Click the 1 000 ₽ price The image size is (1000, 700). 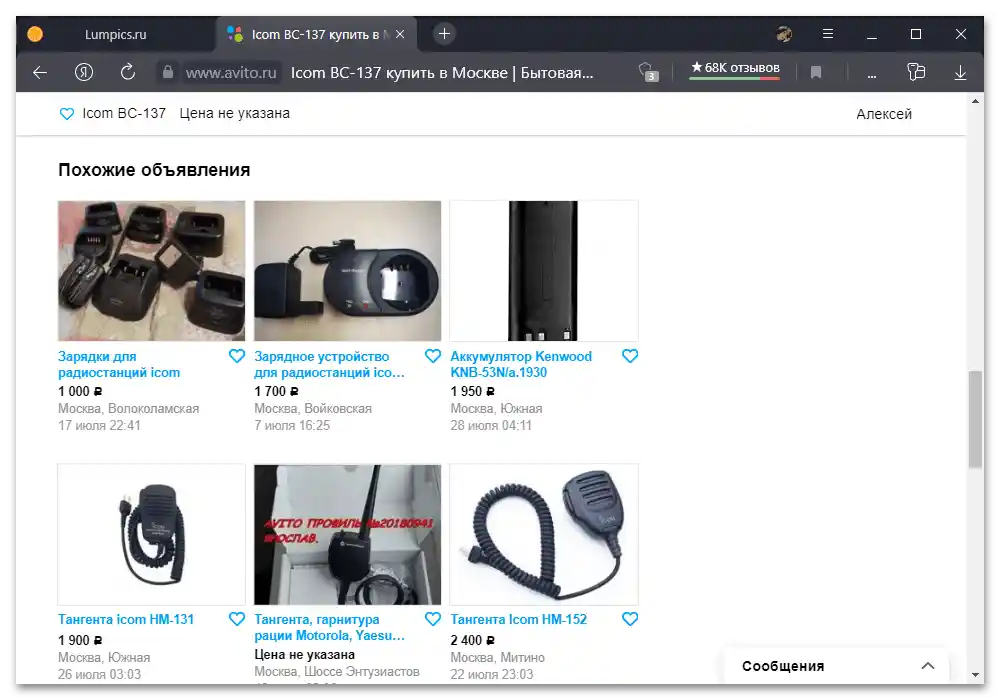[80, 391]
